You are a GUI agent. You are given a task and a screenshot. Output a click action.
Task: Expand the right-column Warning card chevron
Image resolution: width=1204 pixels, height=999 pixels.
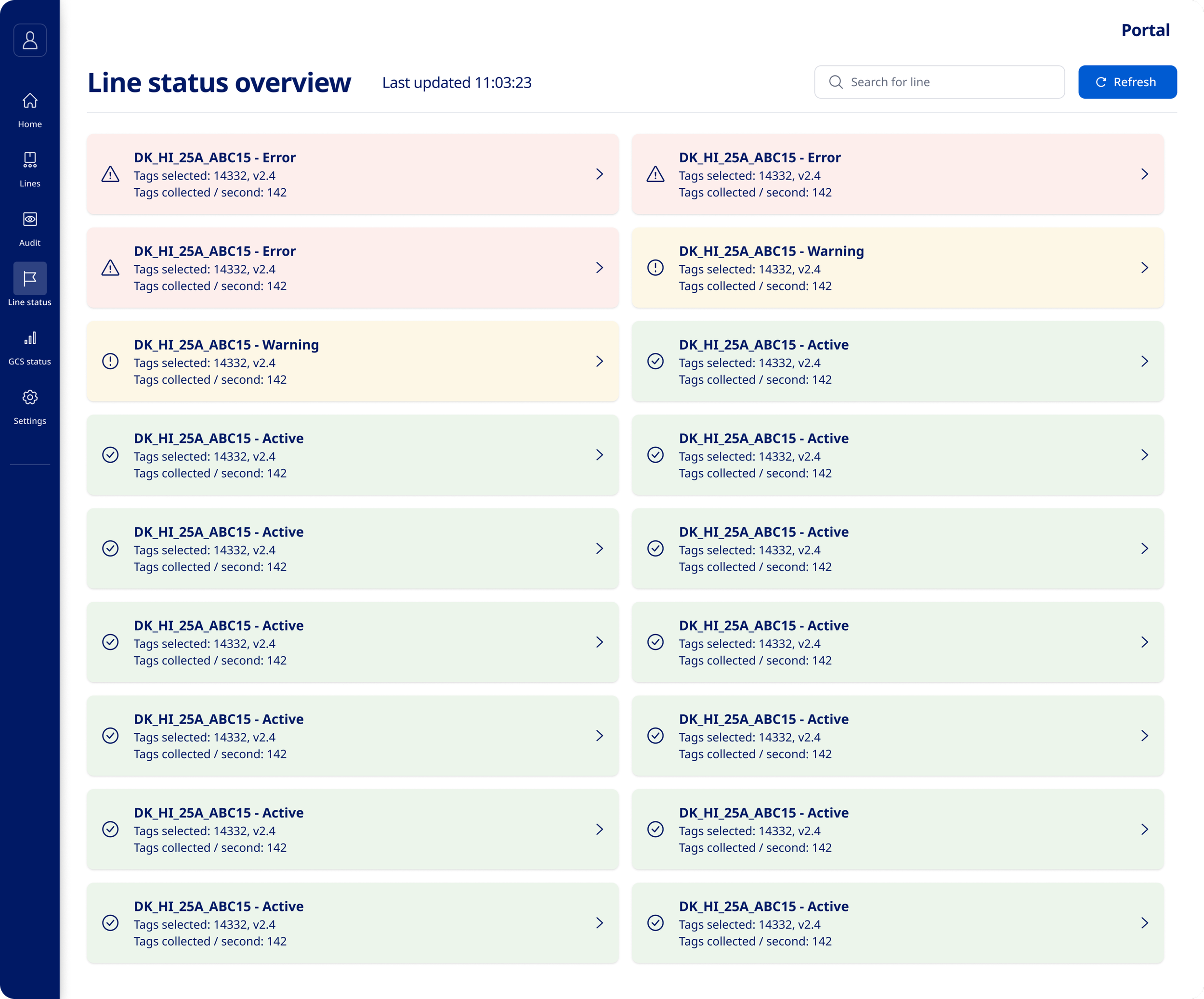point(1144,268)
